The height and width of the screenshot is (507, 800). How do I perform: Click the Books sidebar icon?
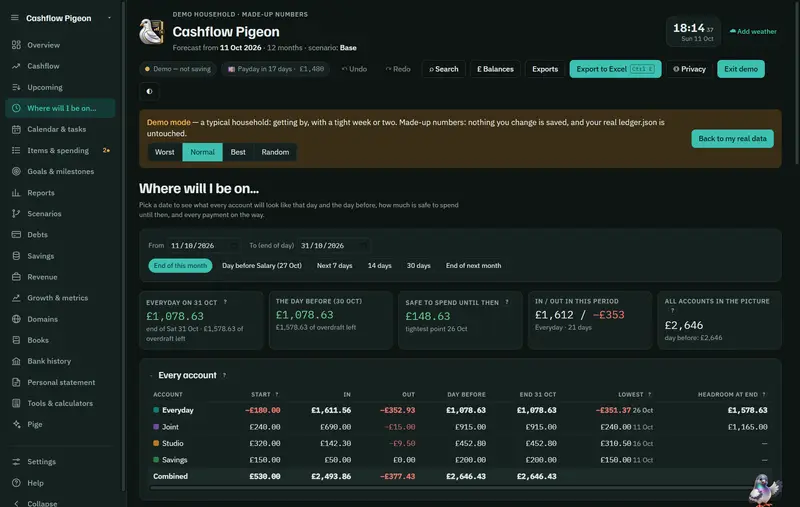[x=16, y=340]
